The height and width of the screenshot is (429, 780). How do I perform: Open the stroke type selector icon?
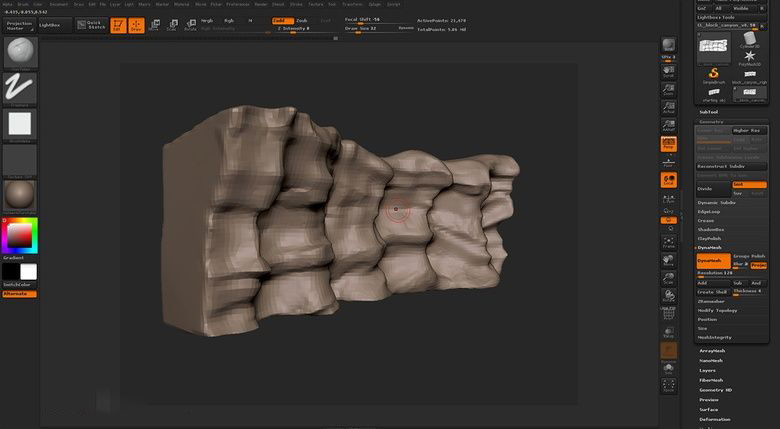click(x=20, y=88)
